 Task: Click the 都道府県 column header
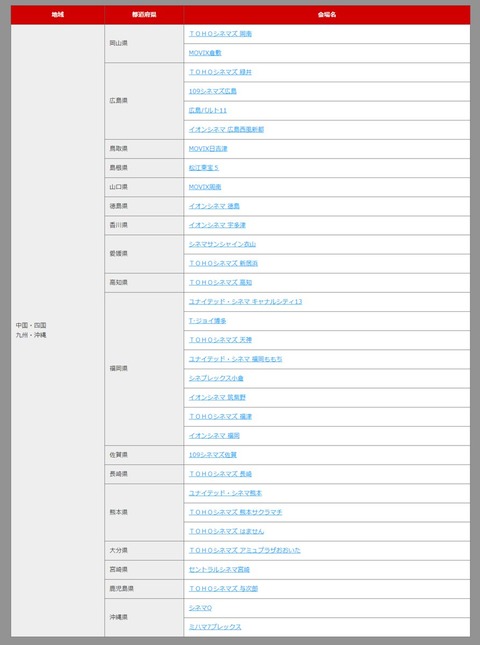coord(144,14)
